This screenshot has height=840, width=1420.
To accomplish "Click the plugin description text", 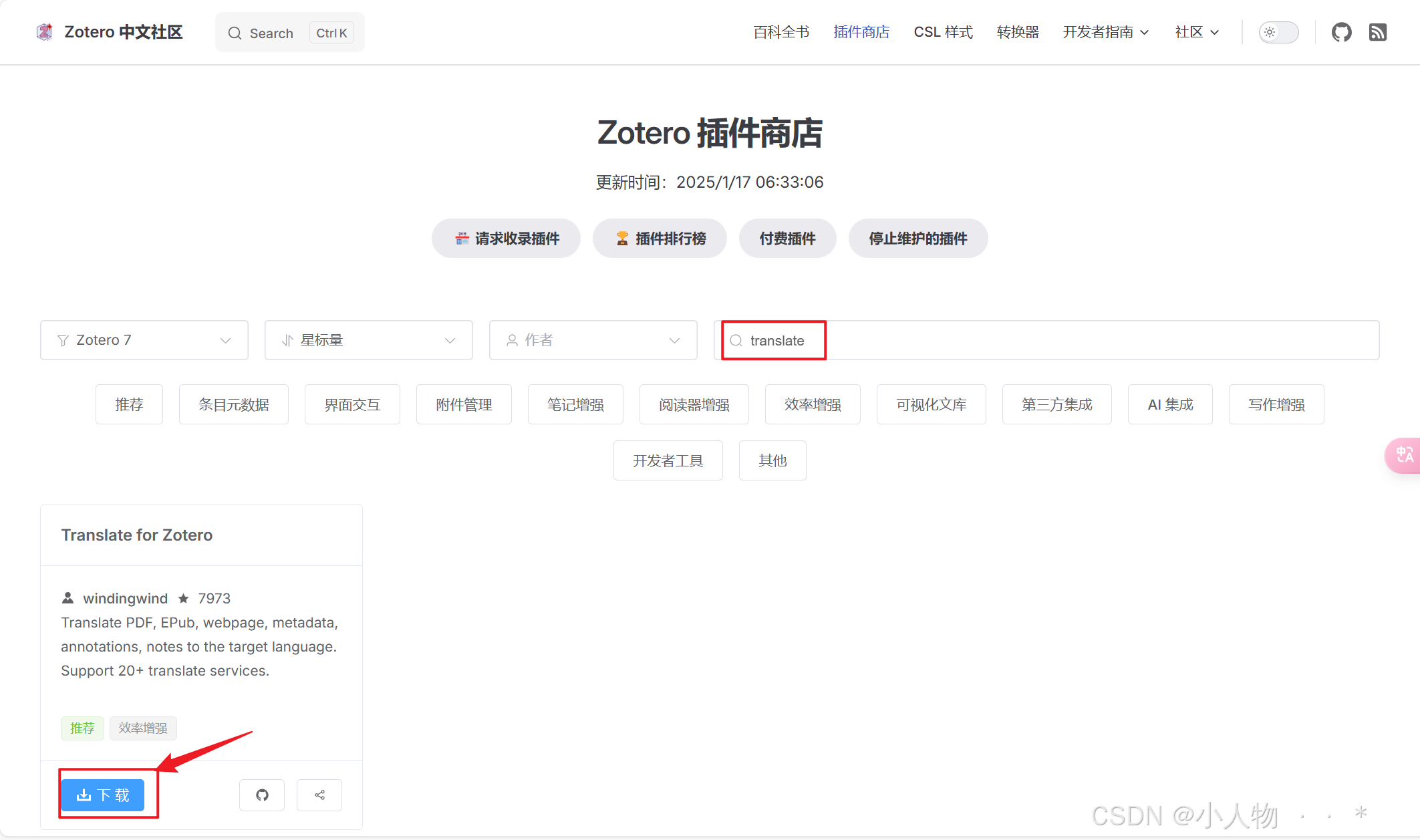I will (200, 647).
